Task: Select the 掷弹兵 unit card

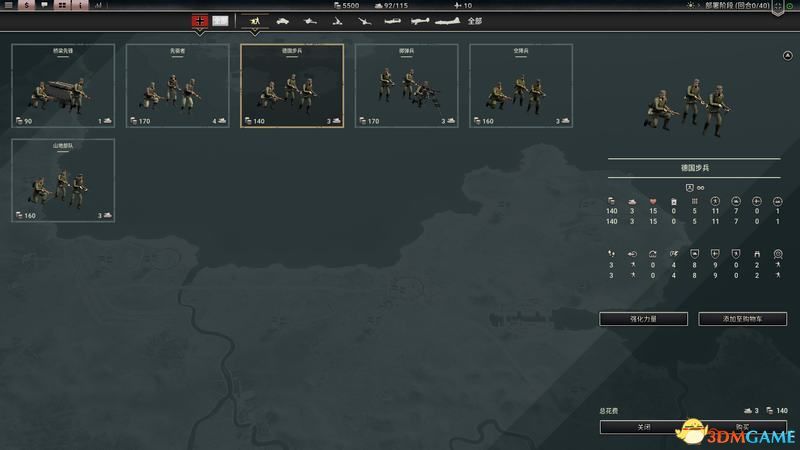Action: (x=407, y=86)
